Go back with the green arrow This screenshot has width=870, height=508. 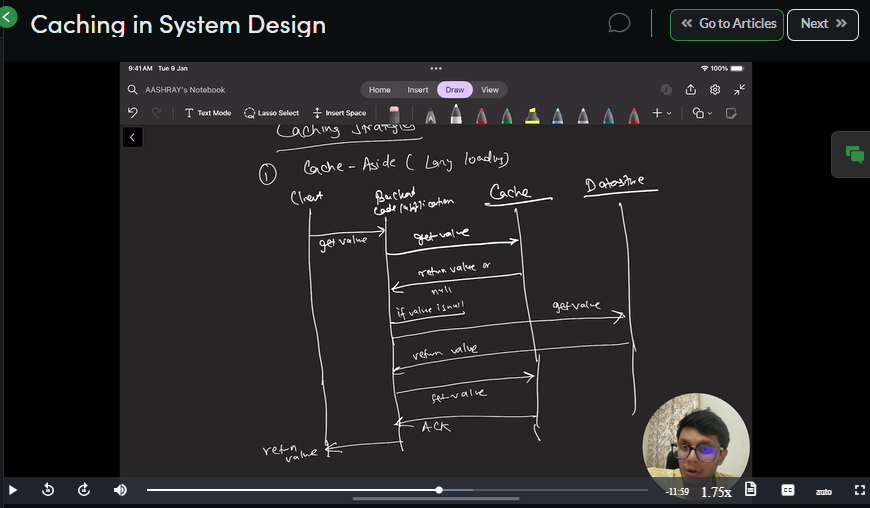(7, 18)
